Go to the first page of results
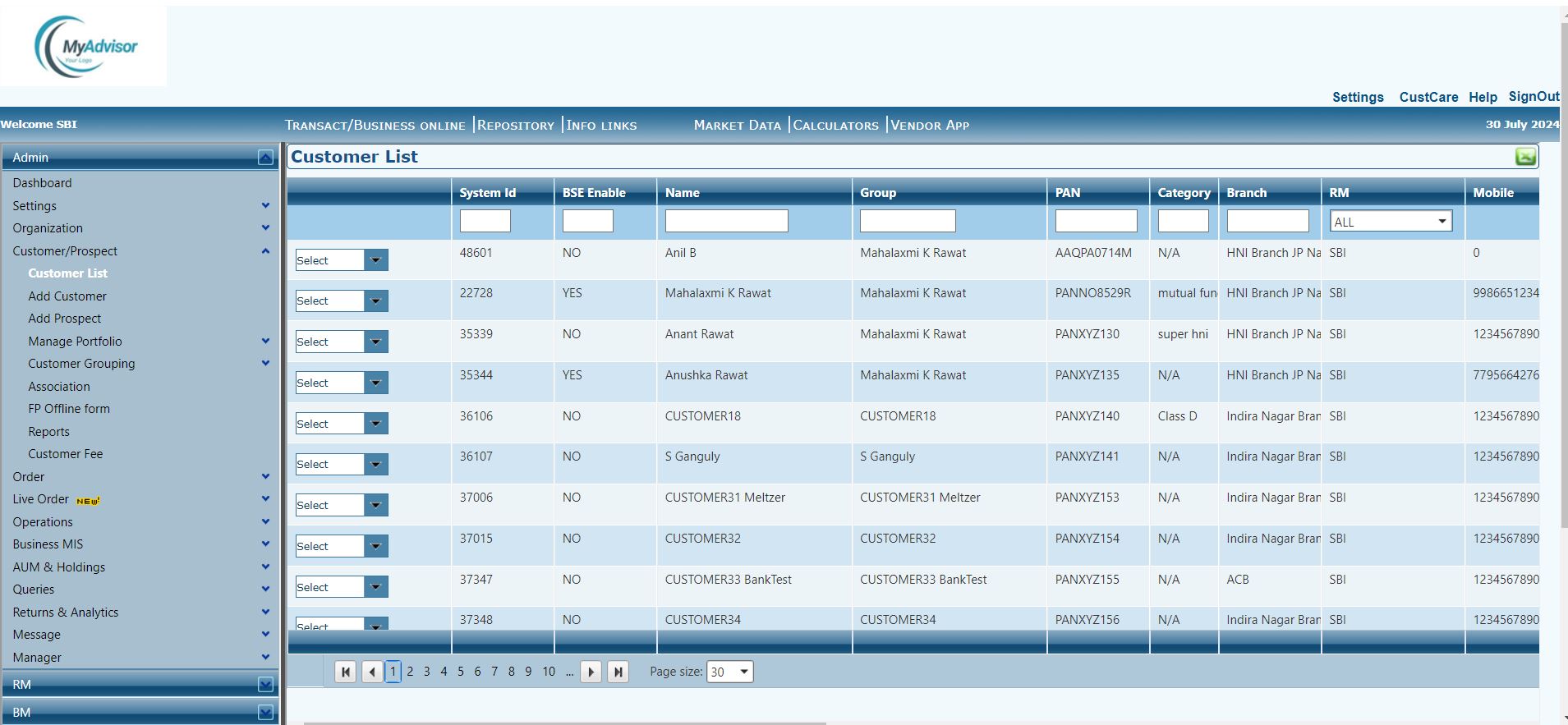The width and height of the screenshot is (1568, 725). click(x=346, y=672)
